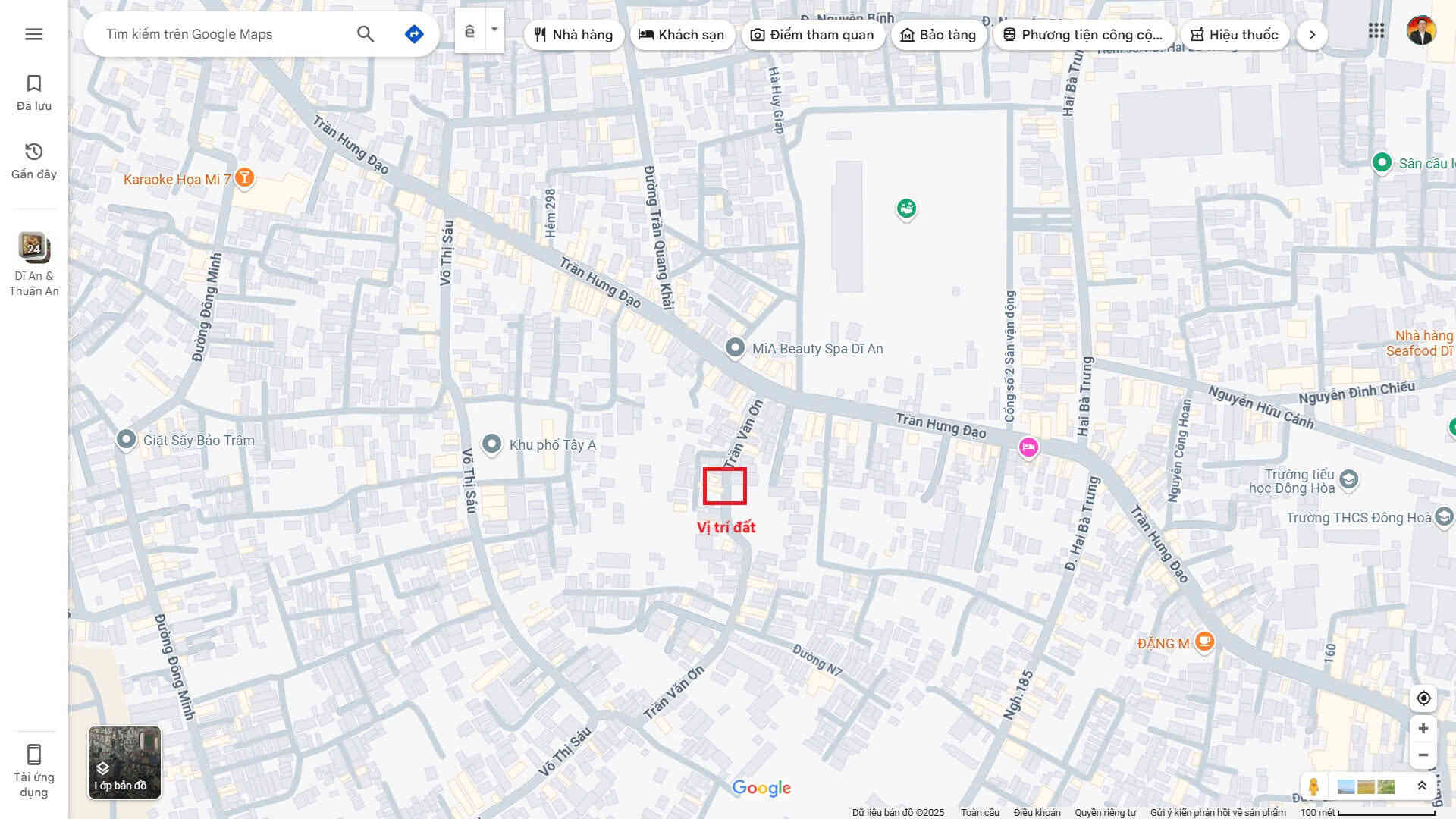Center map on my location
The height and width of the screenshot is (819, 1456).
click(1423, 698)
